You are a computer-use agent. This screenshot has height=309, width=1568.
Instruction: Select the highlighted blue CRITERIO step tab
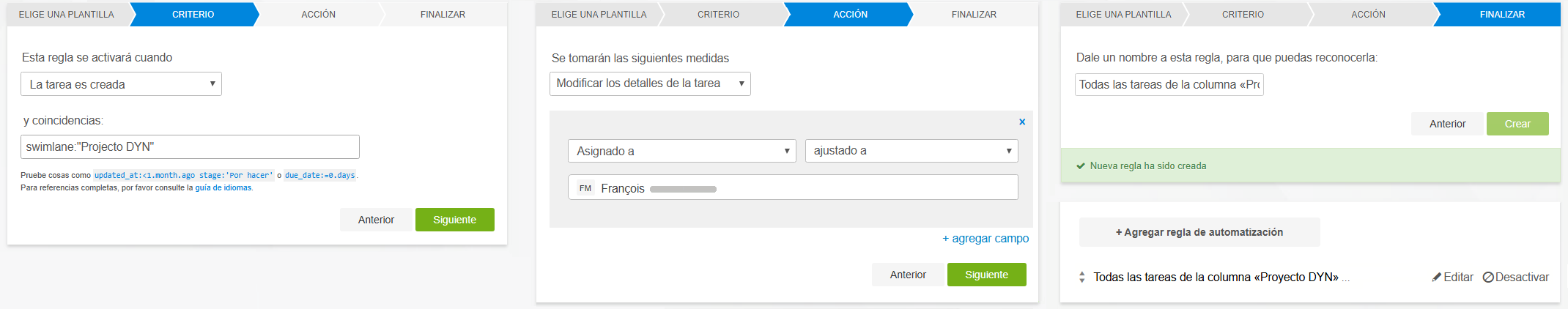point(193,15)
